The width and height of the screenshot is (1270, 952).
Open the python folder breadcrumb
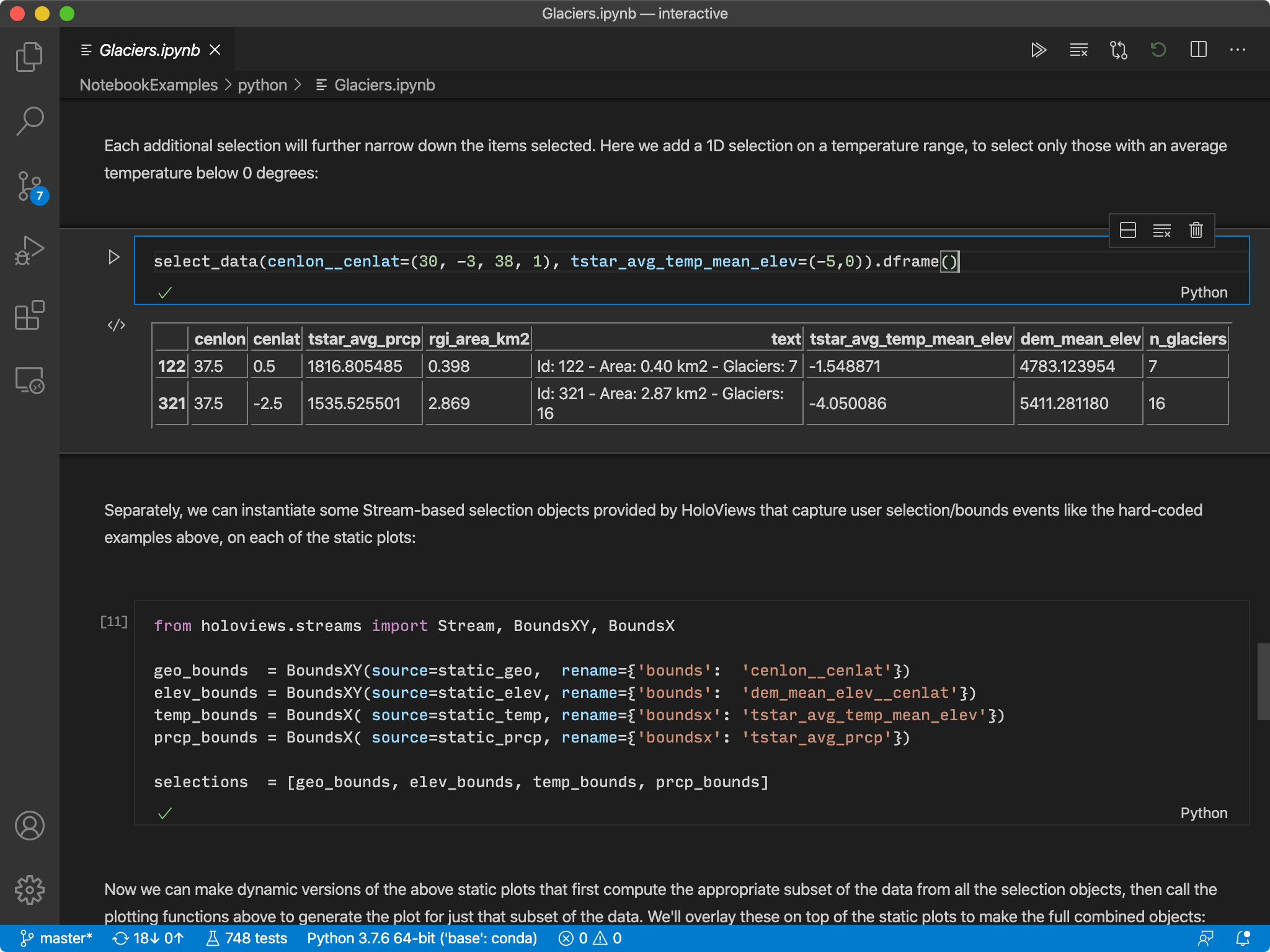(262, 85)
